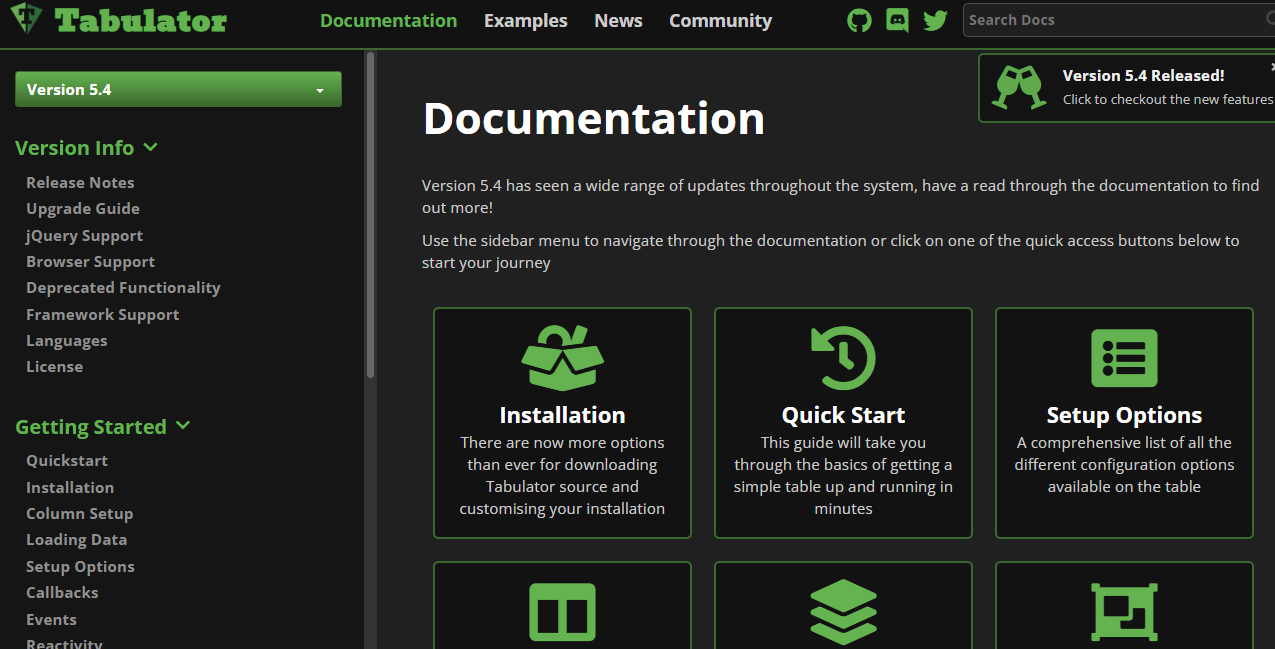Viewport: 1275px width, 649px height.
Task: Open the Twitter icon link
Action: pyautogui.click(x=935, y=20)
